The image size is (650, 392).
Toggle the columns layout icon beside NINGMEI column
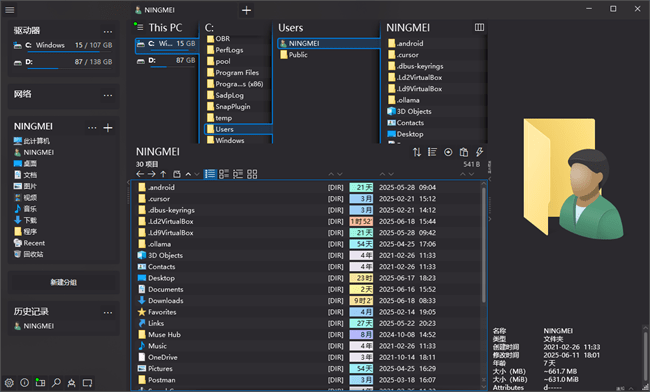coord(479,27)
